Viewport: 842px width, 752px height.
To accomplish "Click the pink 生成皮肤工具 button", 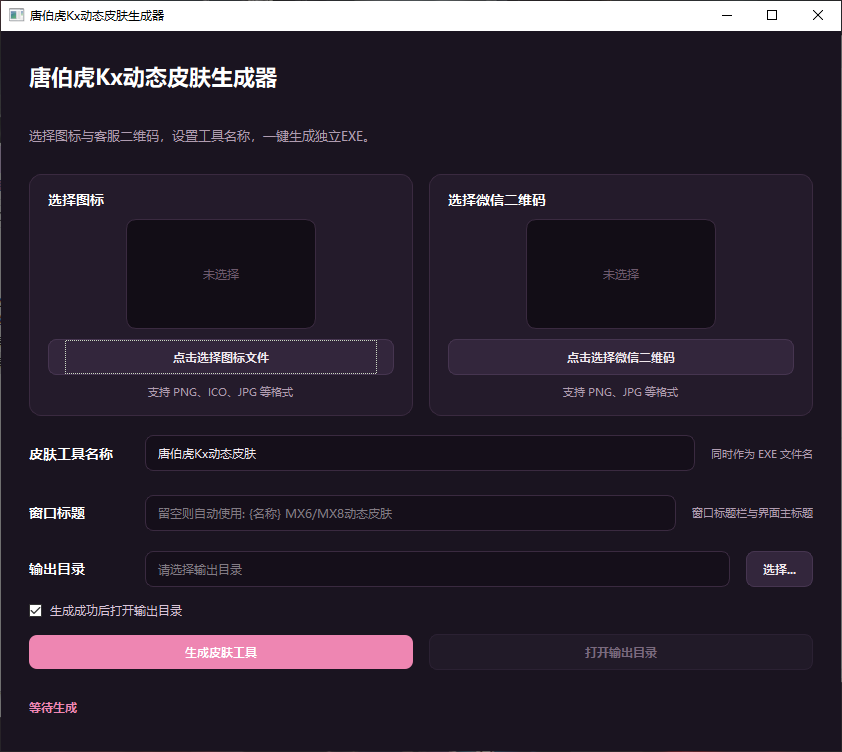I will point(221,652).
